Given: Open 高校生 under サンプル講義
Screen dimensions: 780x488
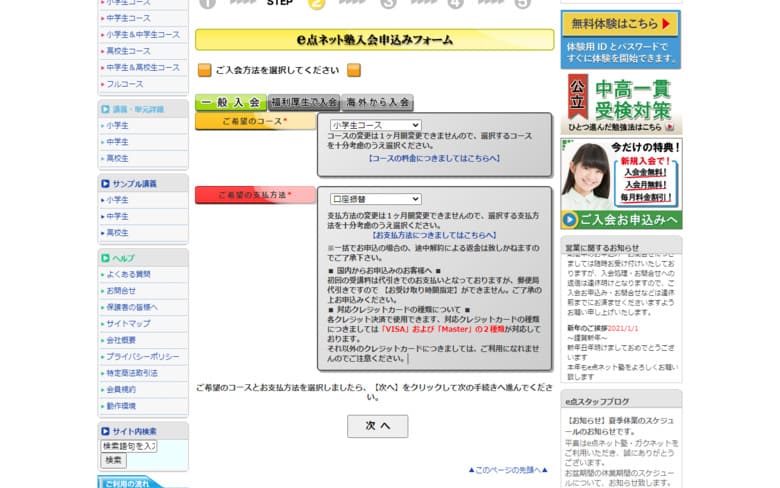Looking at the screenshot, I should coord(117,233).
